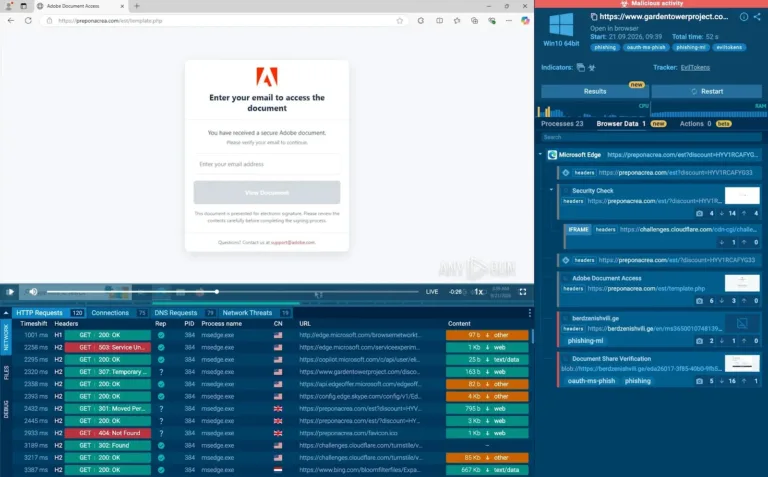
Task: Mute the recording with the speaker icon
Action: point(33,292)
